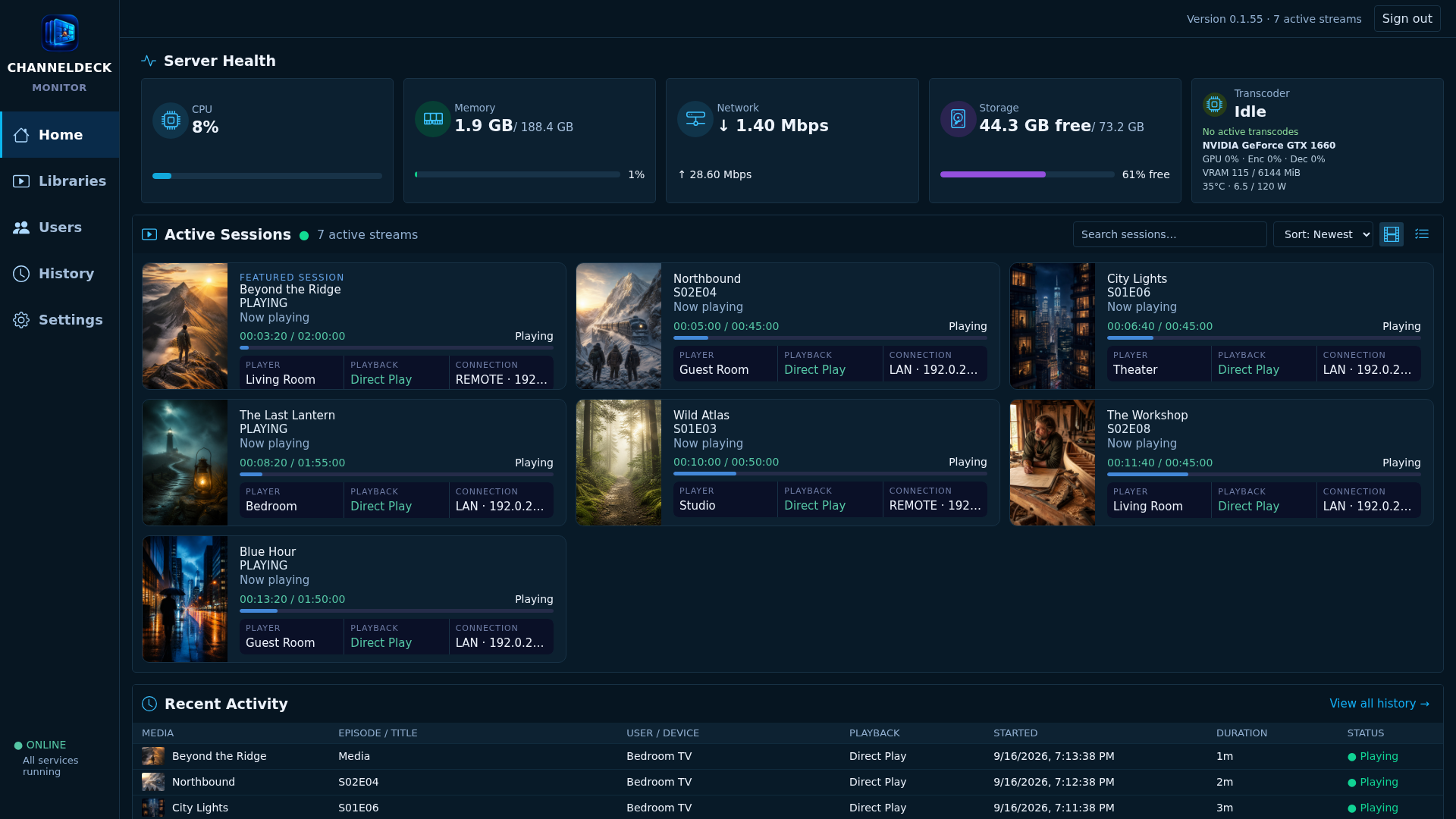Click Beyond the Ridge progress bar

coord(397,348)
